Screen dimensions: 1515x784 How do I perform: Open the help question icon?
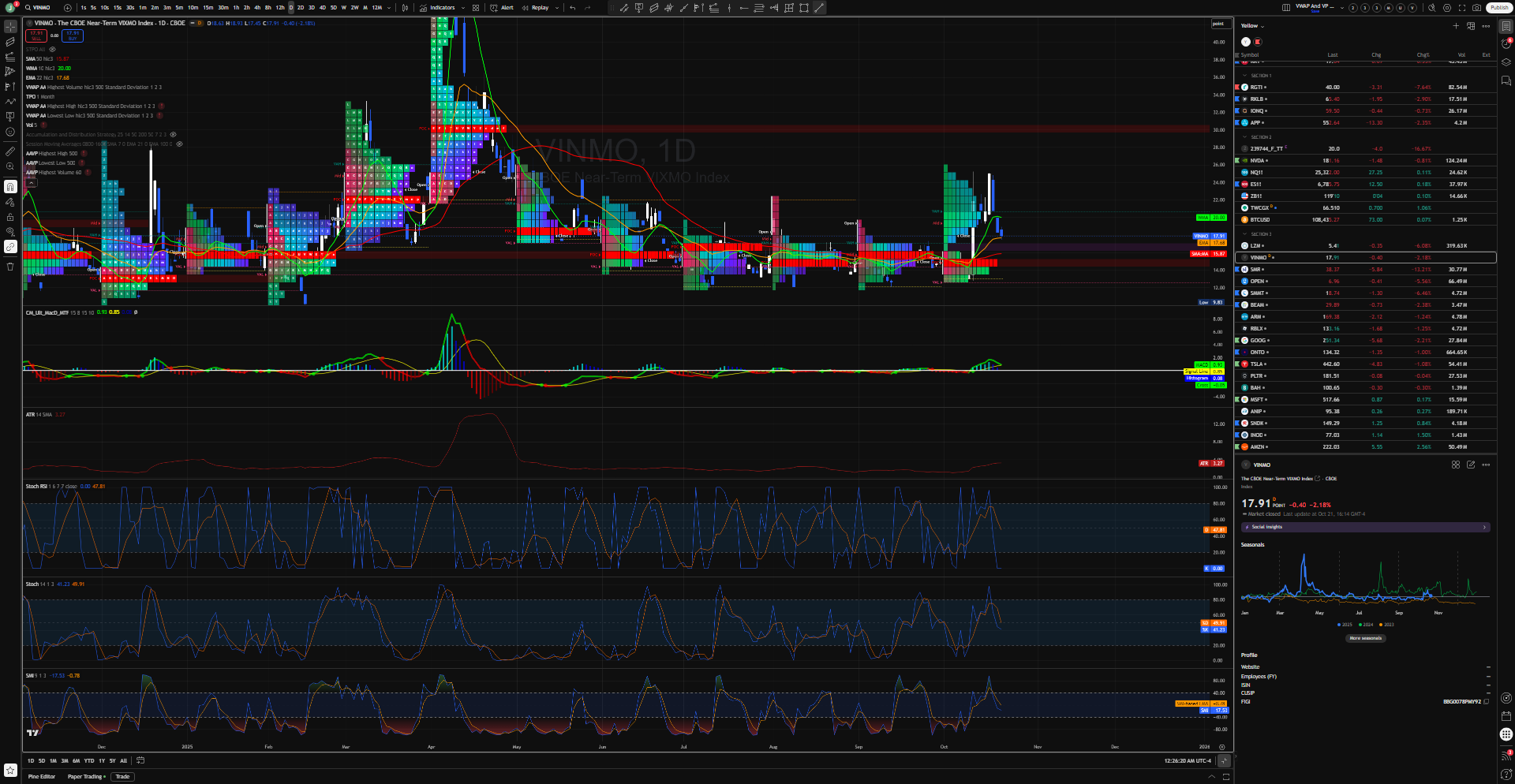[1506, 774]
